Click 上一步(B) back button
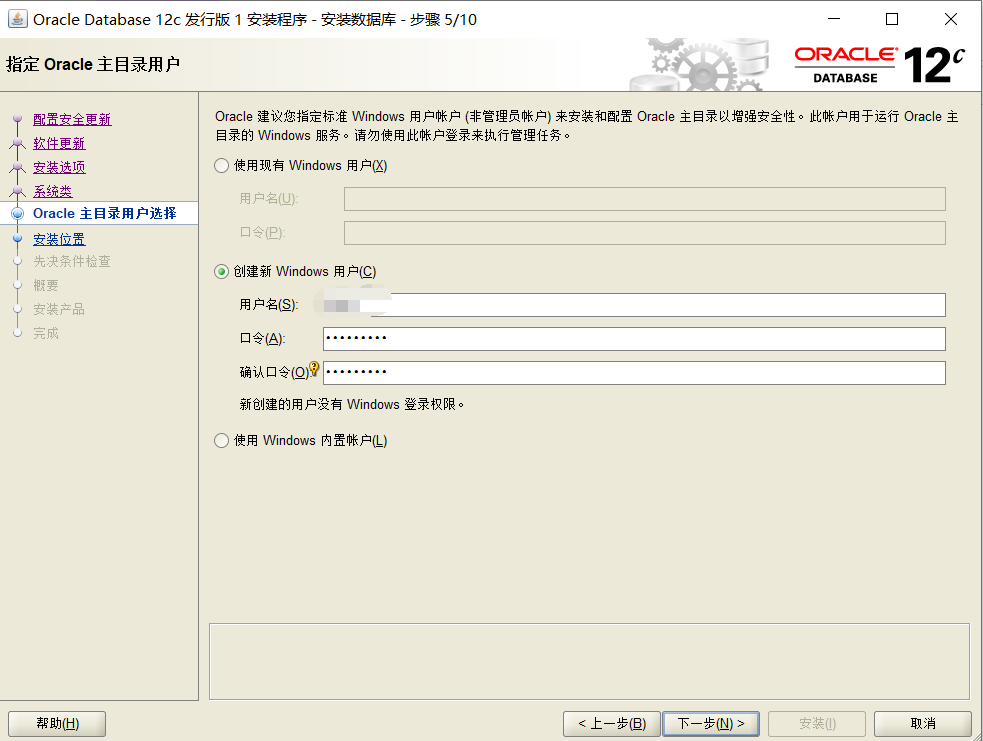983x741 pixels. (x=612, y=723)
